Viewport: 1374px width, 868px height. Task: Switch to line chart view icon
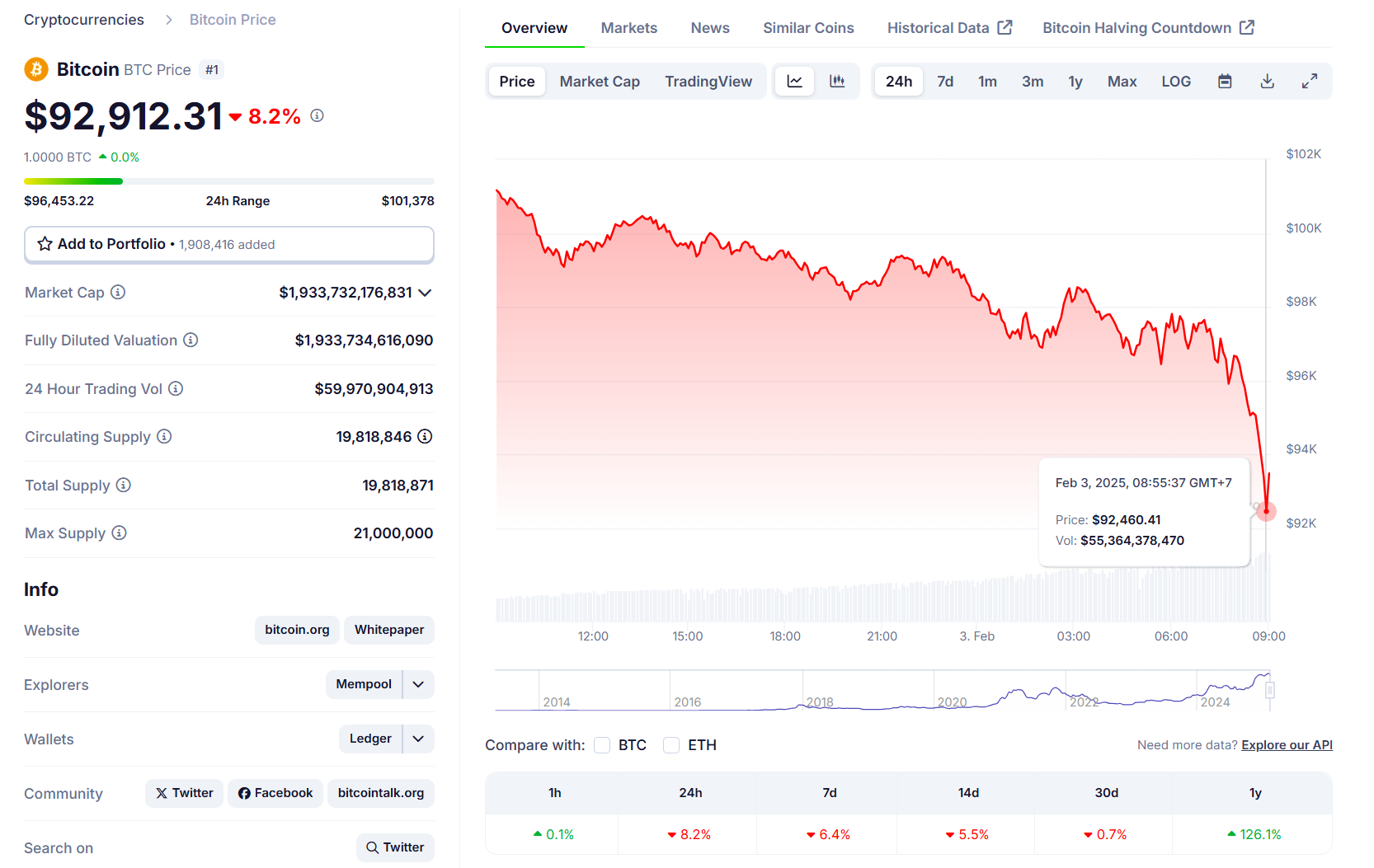[x=794, y=82]
